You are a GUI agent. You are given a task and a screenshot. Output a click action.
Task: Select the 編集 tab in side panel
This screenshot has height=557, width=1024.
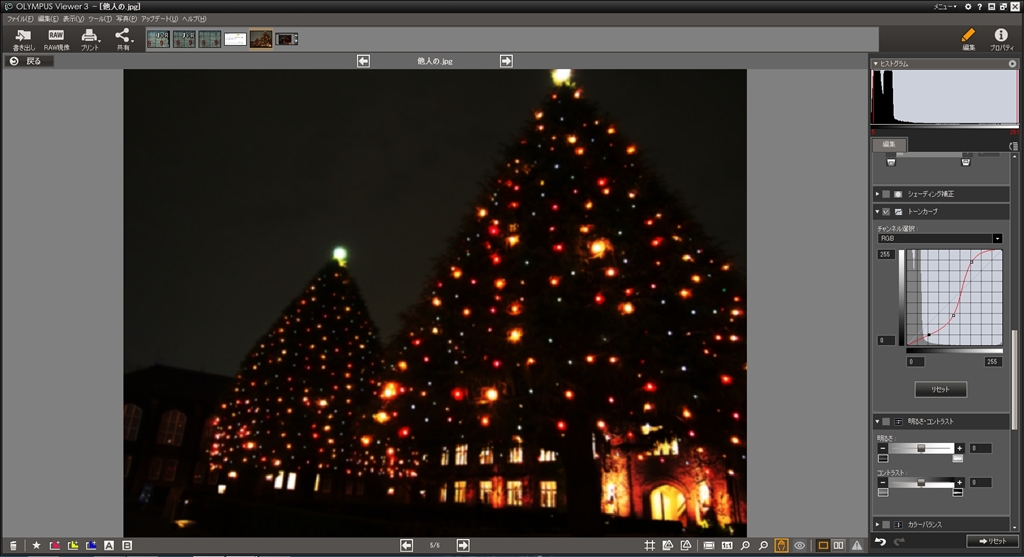889,144
